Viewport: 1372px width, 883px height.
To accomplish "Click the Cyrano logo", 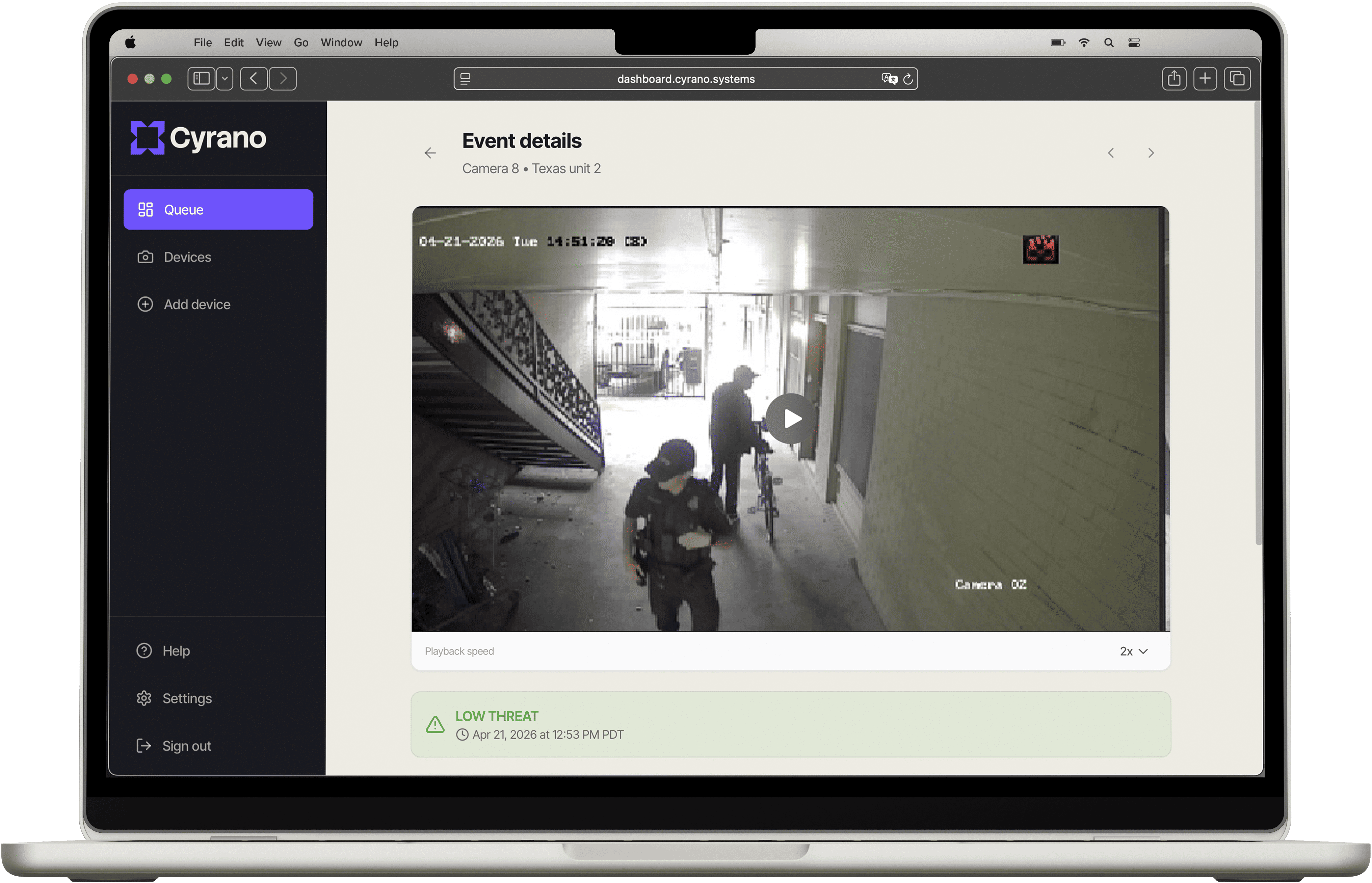I will click(x=199, y=138).
